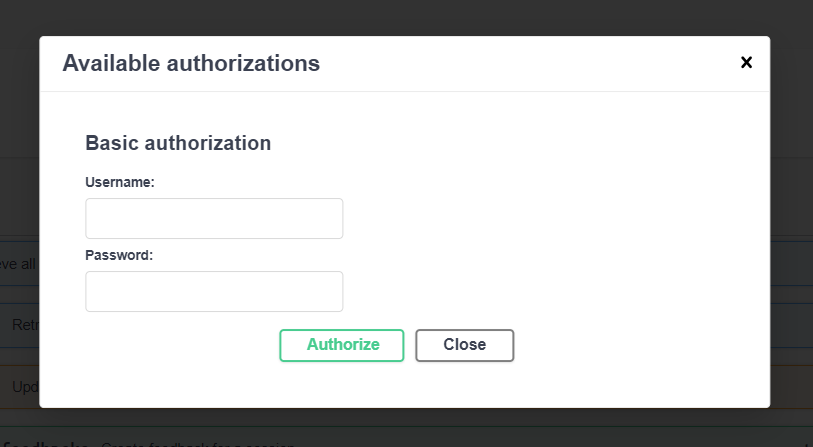Image resolution: width=813 pixels, height=447 pixels.
Task: Focus the Password input field
Action: (x=214, y=291)
